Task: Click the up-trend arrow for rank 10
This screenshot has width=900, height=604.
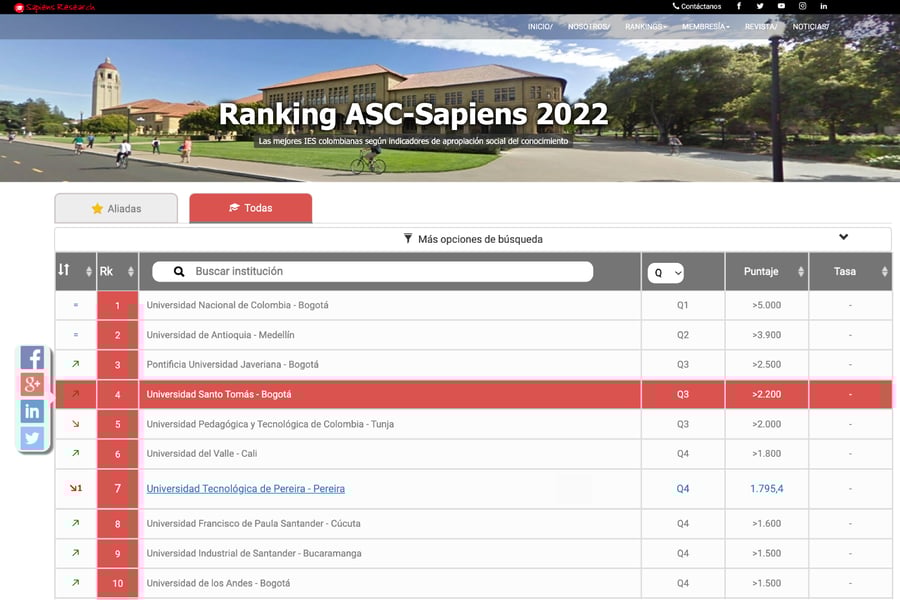Action: point(75,582)
